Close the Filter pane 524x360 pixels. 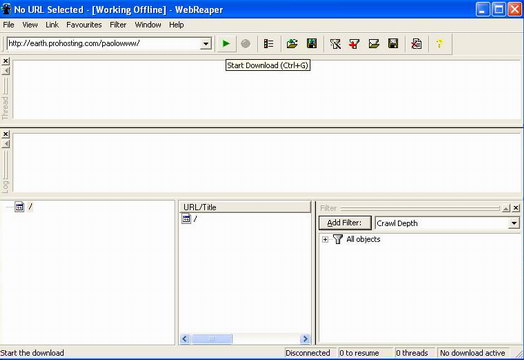(x=516, y=208)
